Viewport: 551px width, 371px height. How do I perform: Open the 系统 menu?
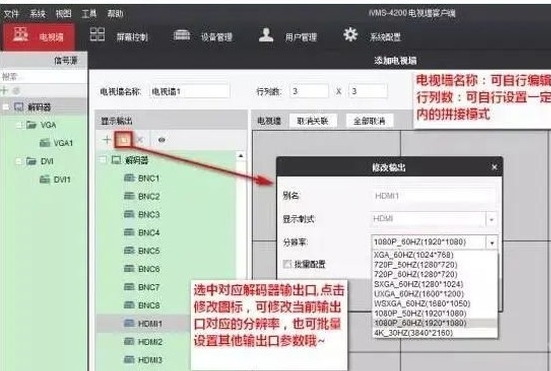(x=37, y=14)
